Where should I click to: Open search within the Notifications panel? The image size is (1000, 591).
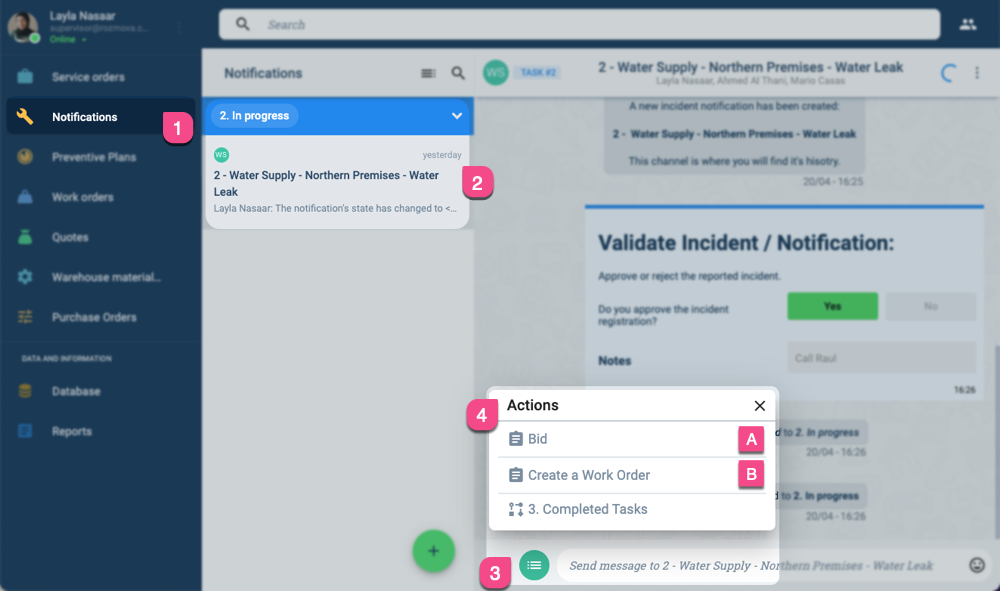pos(458,73)
